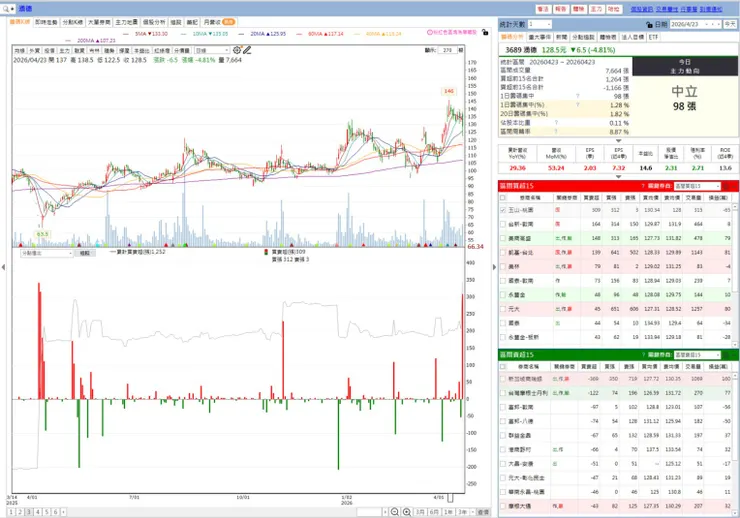Switch to the 主力地圖 tab

[x=126, y=22]
